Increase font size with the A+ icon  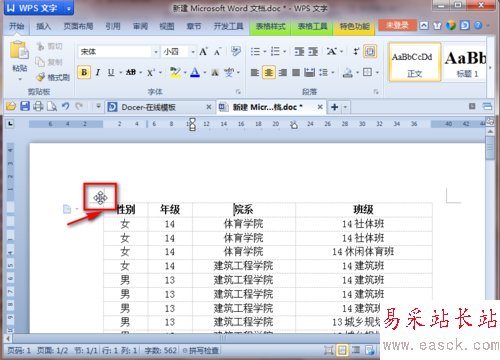click(203, 52)
